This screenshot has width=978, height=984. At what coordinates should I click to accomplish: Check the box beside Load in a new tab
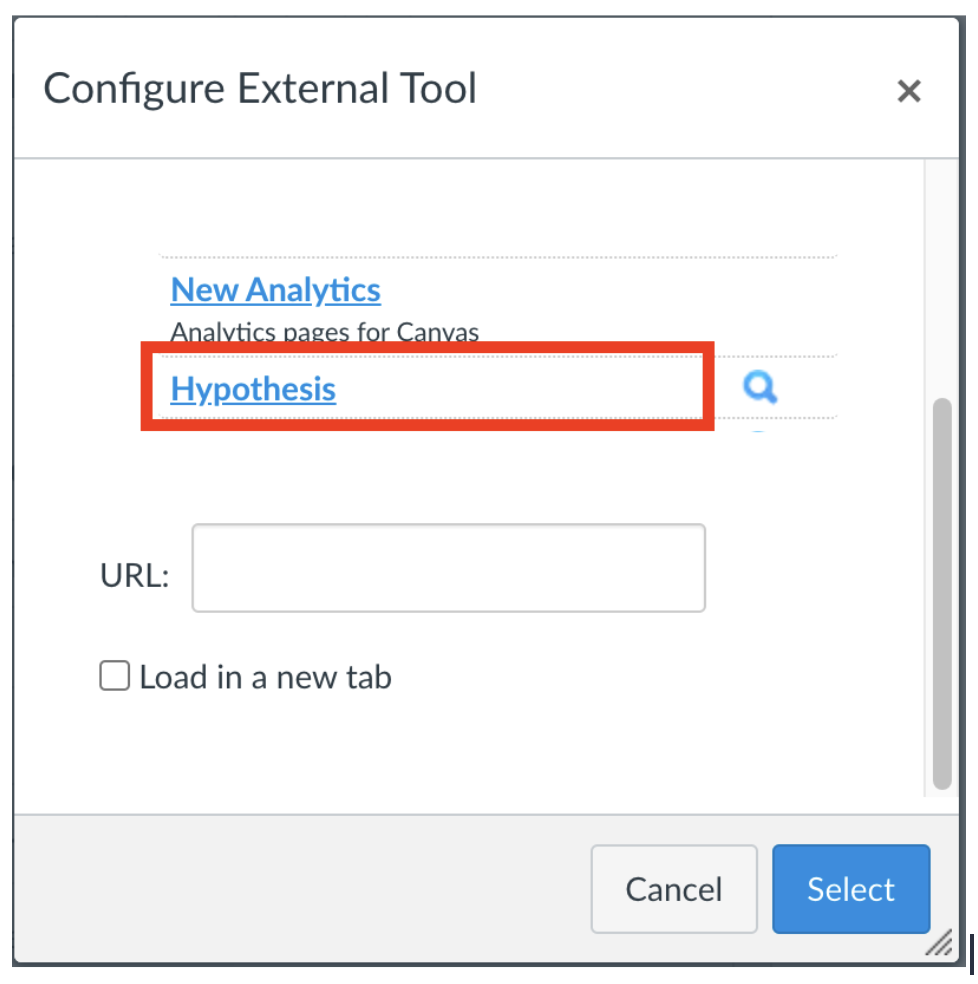pos(114,676)
